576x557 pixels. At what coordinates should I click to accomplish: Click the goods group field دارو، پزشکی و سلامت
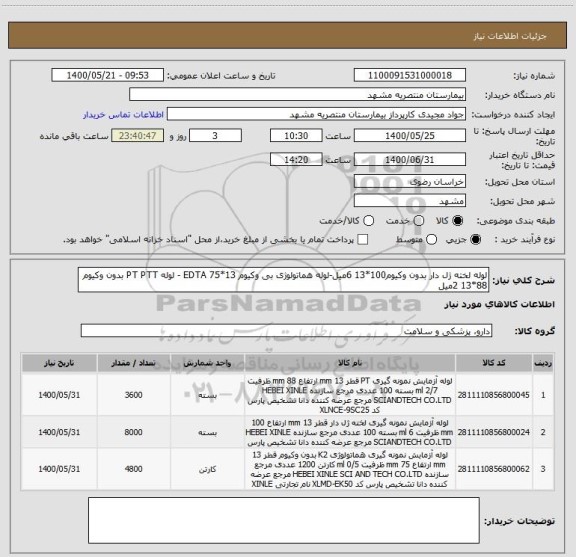coord(286,331)
